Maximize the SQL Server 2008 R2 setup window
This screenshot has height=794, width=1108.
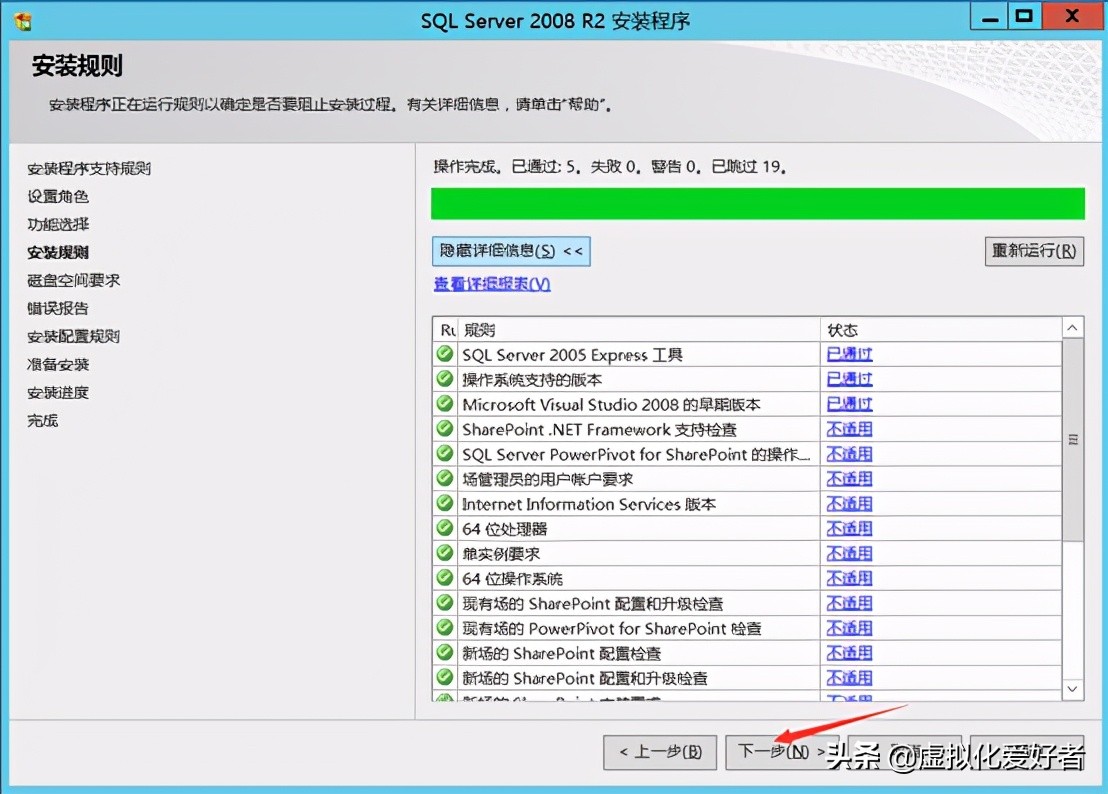pos(1024,16)
